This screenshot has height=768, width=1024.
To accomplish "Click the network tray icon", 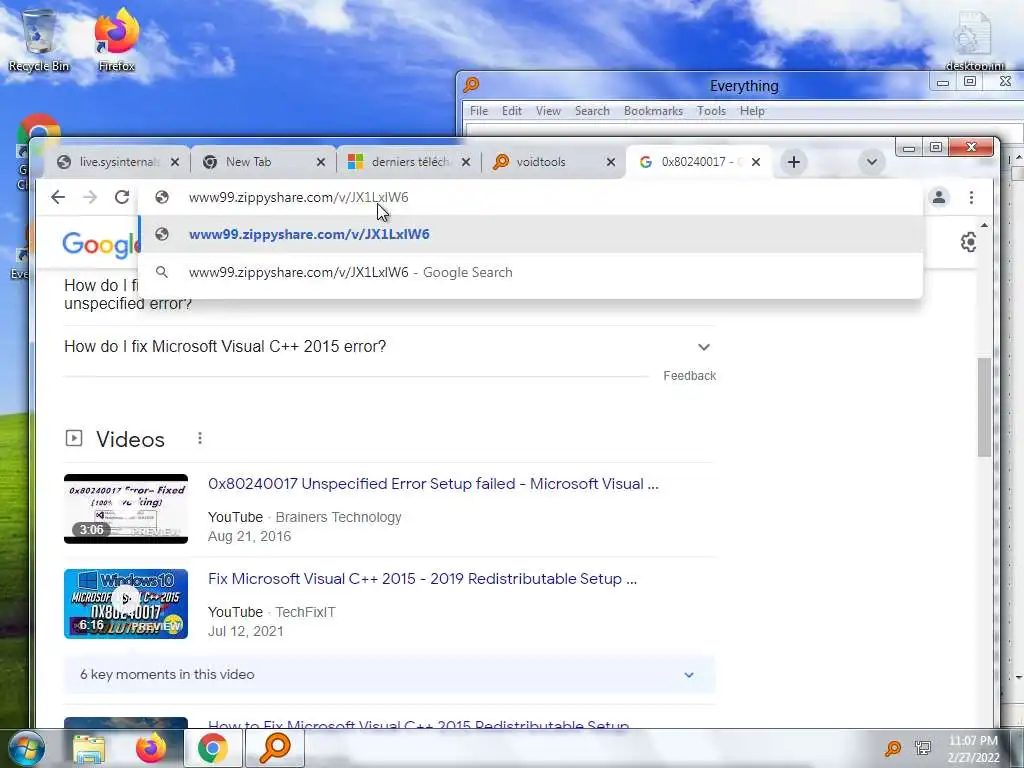I will pos(923,748).
